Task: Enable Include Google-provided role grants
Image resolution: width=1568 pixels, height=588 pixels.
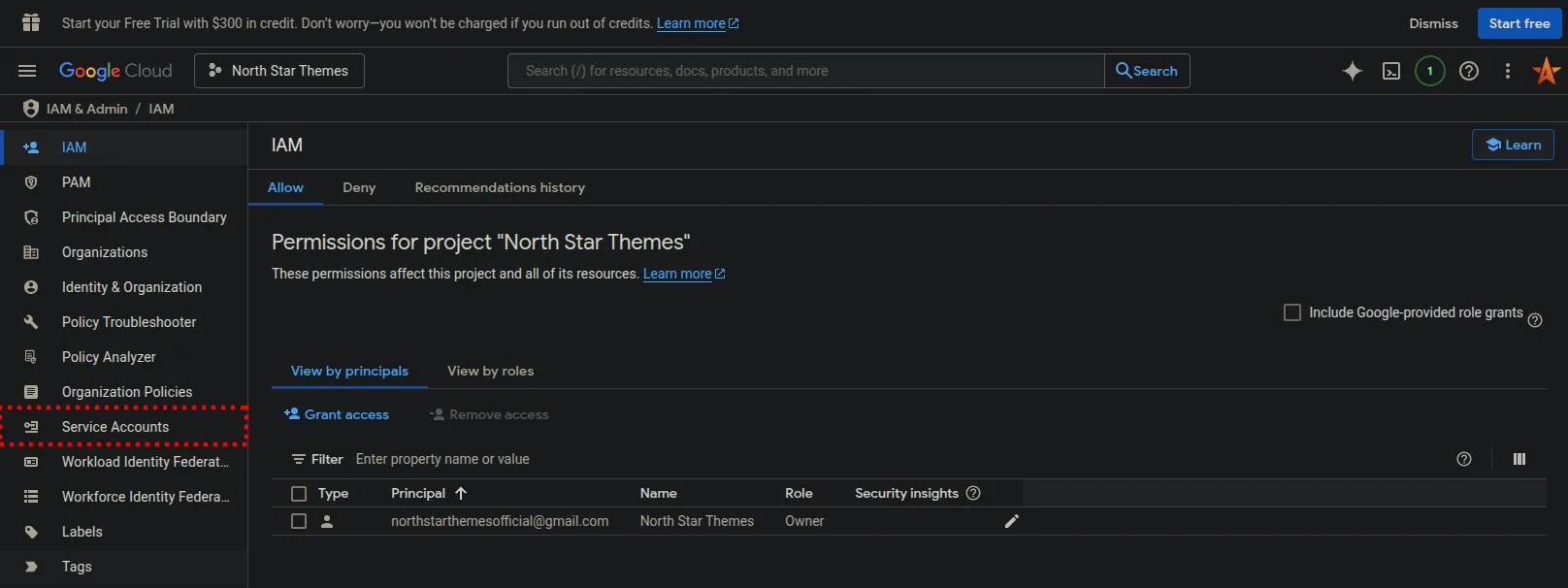Action: point(1292,312)
